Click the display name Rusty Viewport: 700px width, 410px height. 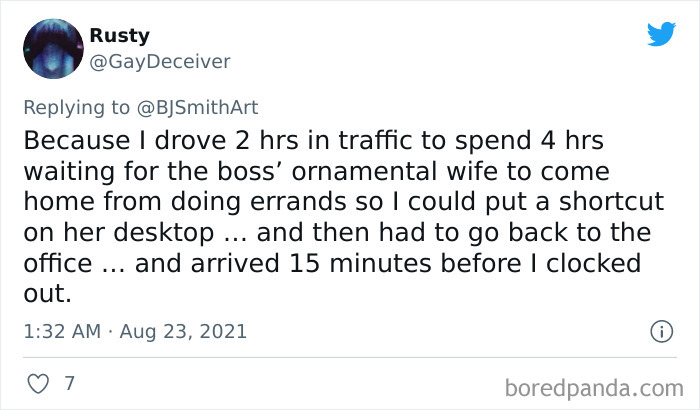coord(120,36)
